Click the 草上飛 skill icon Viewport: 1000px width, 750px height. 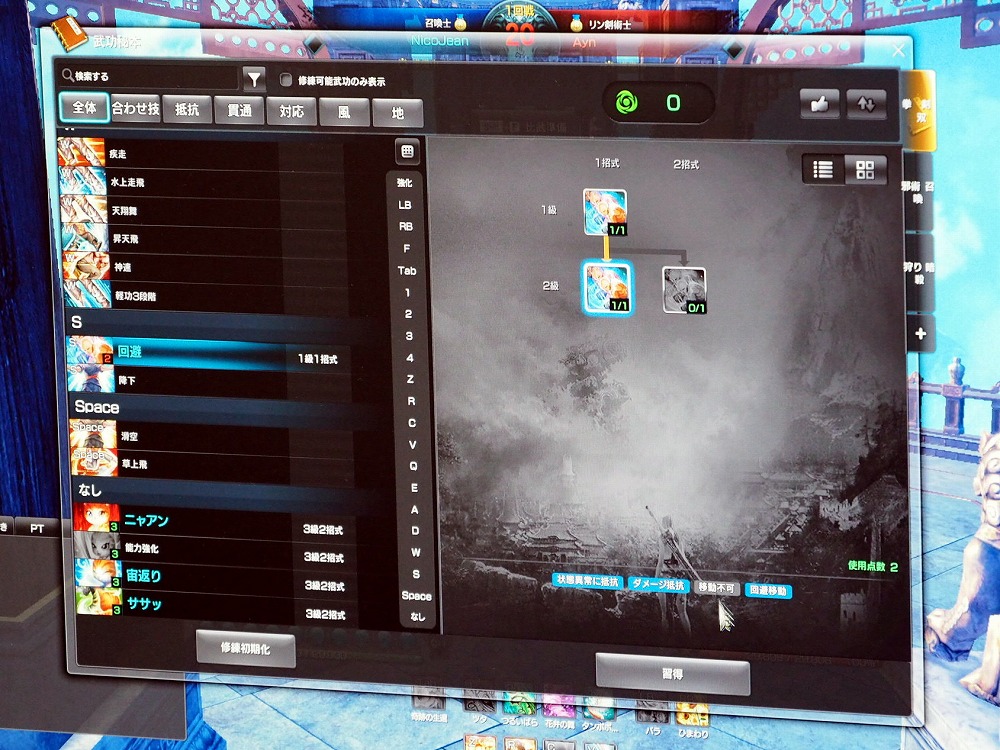tap(95, 462)
